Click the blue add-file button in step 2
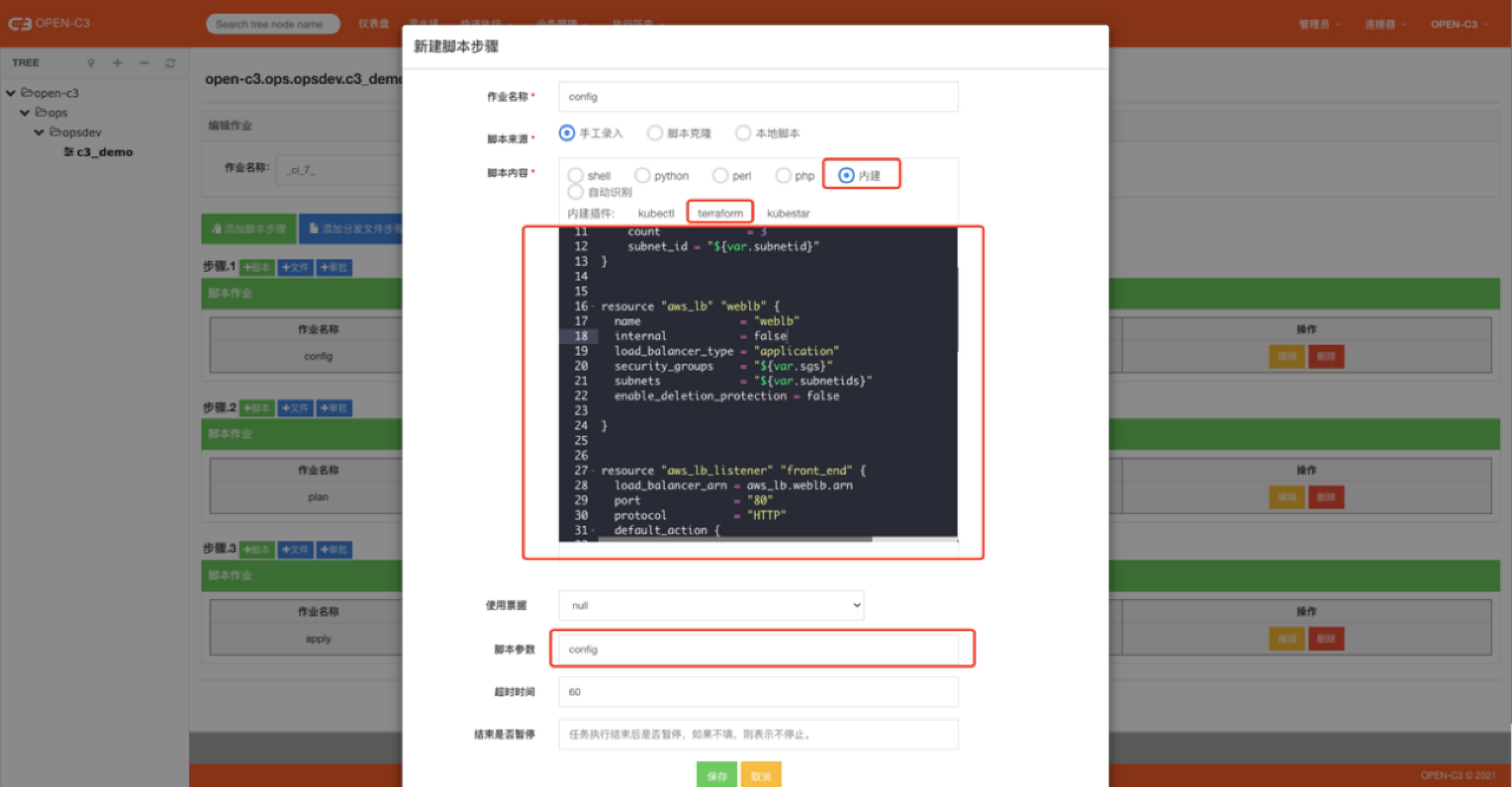 point(295,408)
